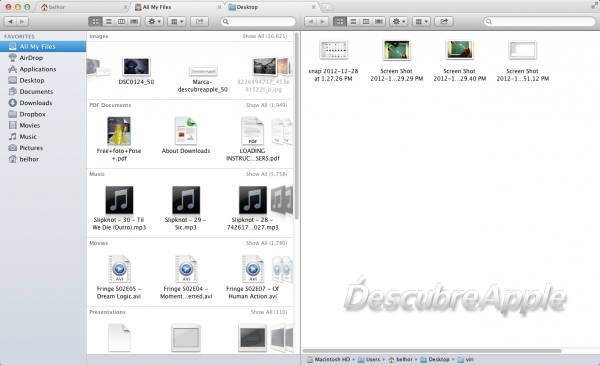Open Pictures in sidebar
This screenshot has width=600, height=365.
[x=43, y=148]
